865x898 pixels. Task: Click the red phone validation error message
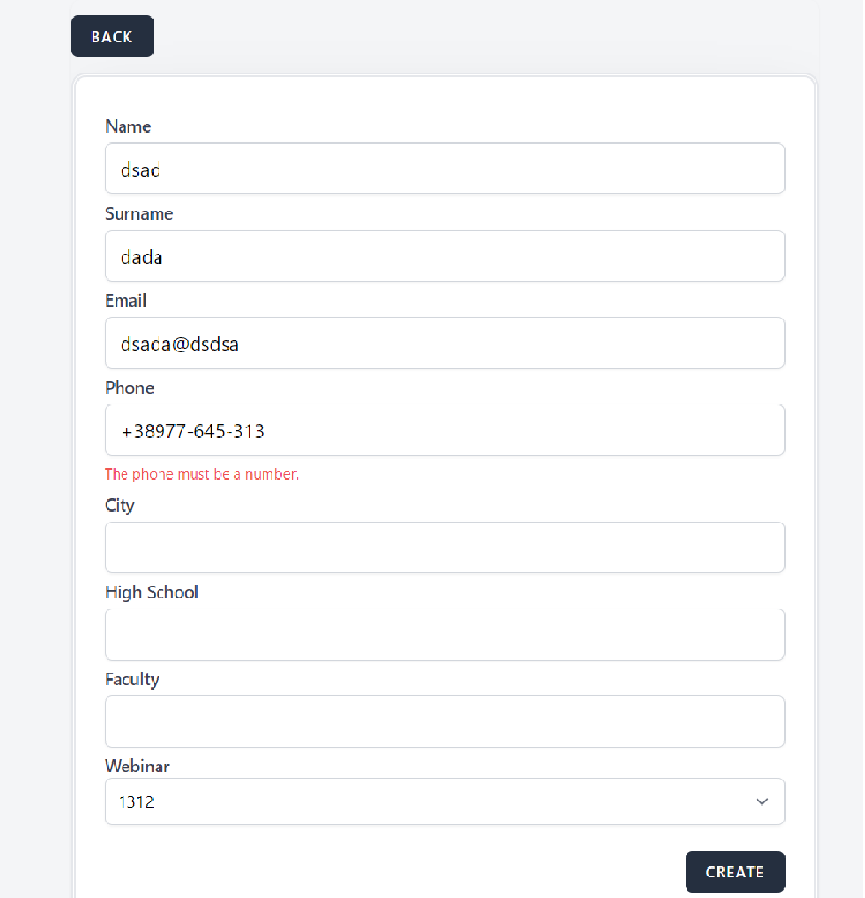tap(202, 474)
